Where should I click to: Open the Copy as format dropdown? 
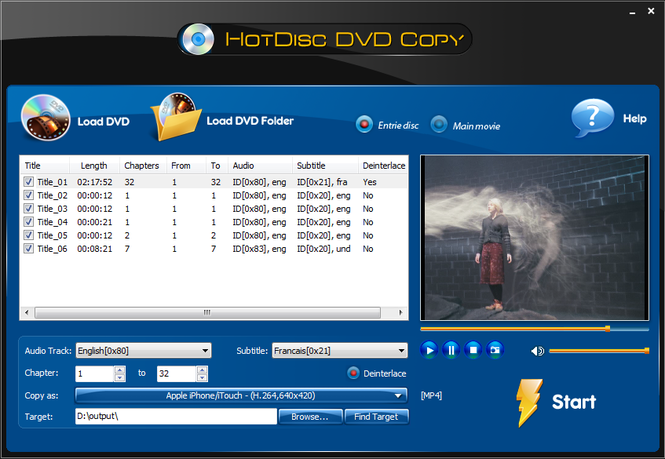(241, 396)
